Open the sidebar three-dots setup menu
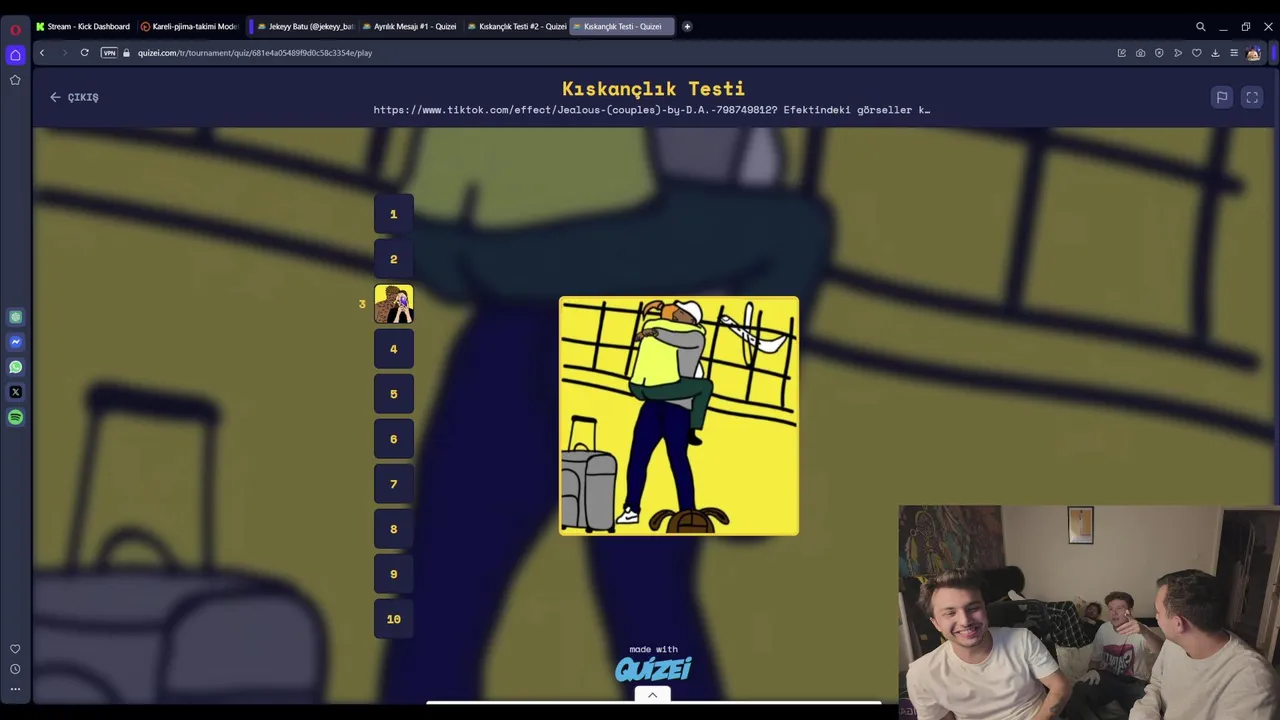This screenshot has width=1280, height=720. click(15, 689)
